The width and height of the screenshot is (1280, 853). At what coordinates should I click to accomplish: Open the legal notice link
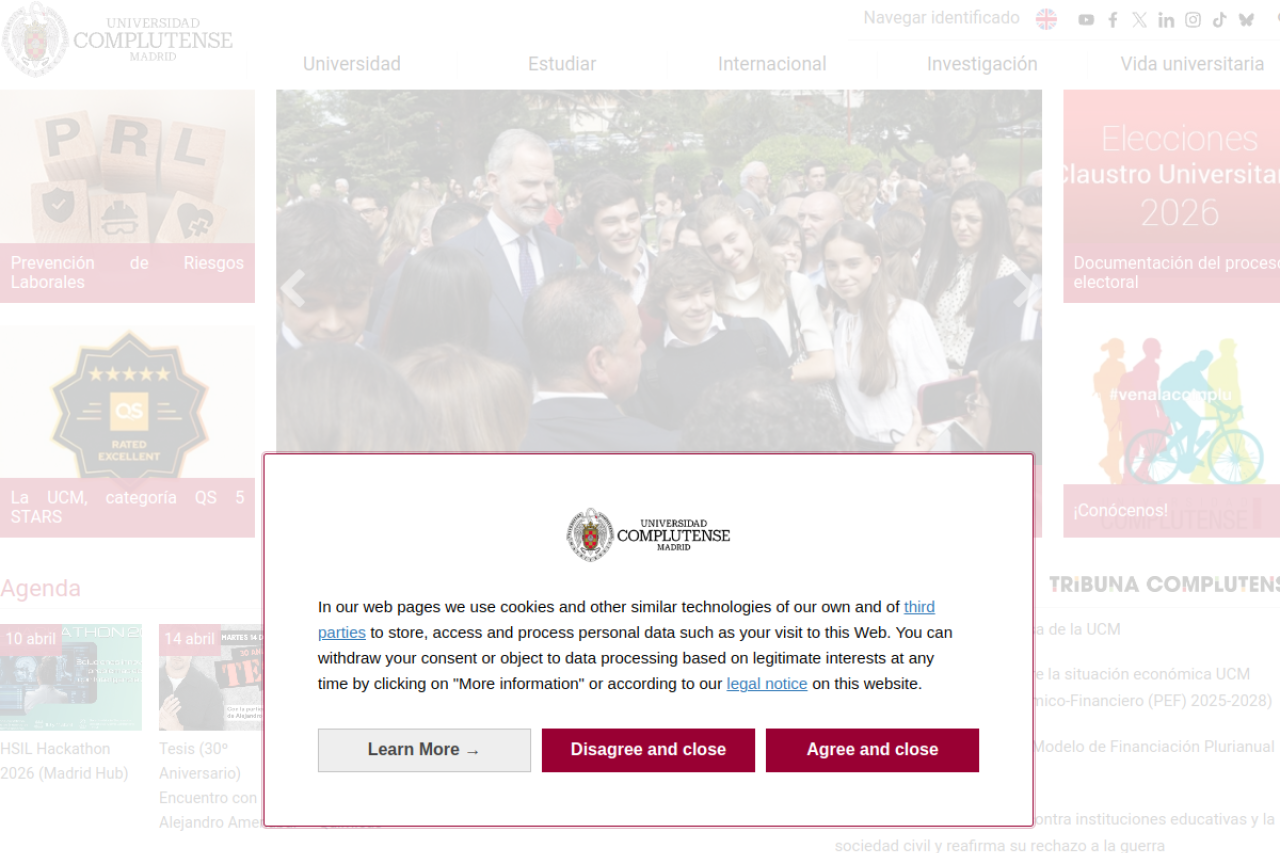pos(767,684)
